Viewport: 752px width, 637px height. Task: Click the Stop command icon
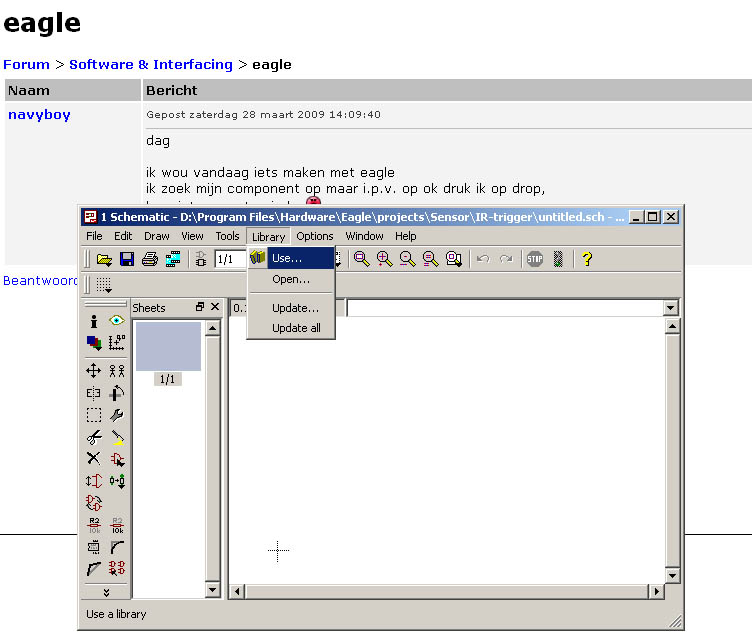point(535,259)
